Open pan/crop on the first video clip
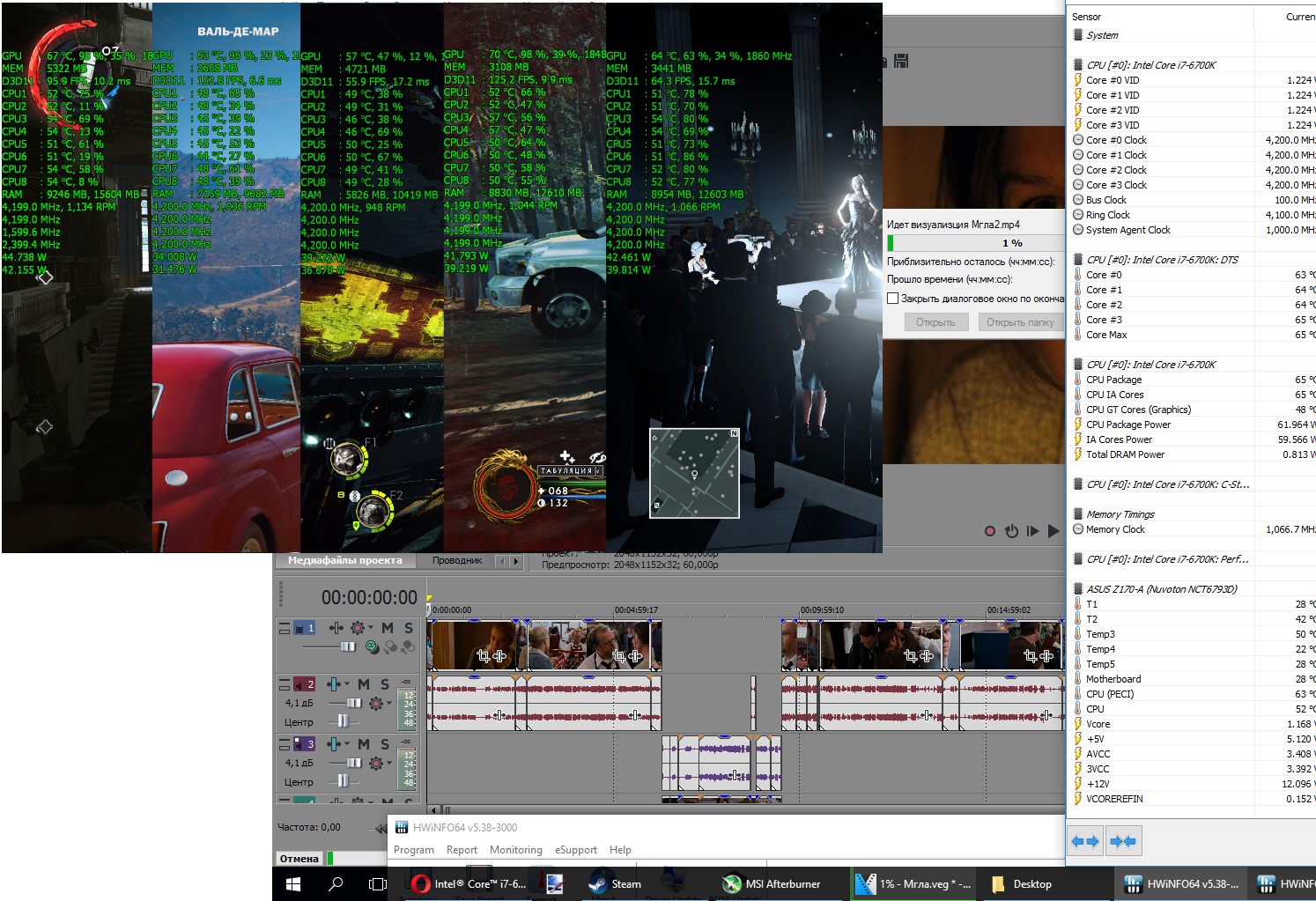 tap(483, 656)
